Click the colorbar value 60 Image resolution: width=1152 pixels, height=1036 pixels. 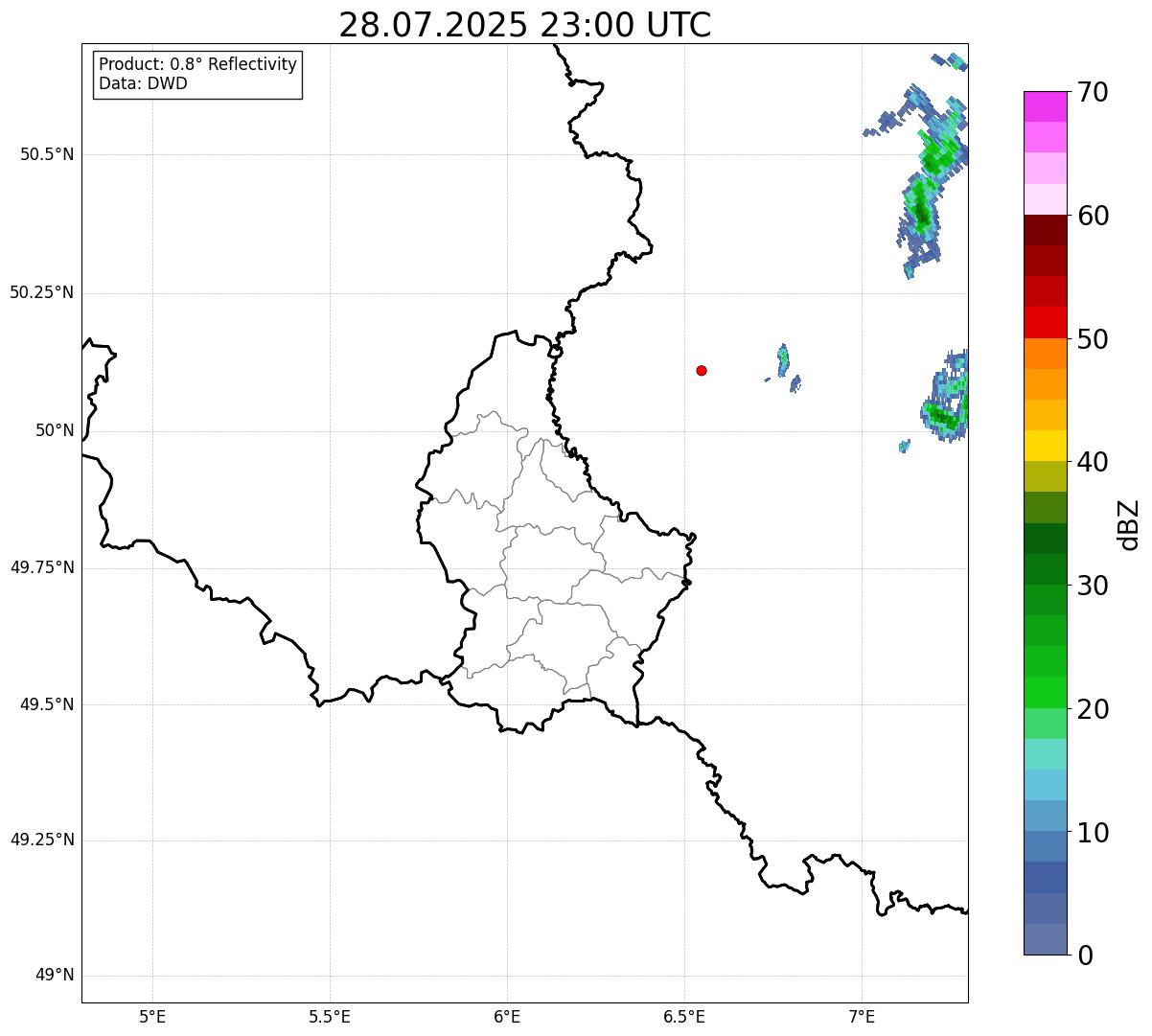1093,216
